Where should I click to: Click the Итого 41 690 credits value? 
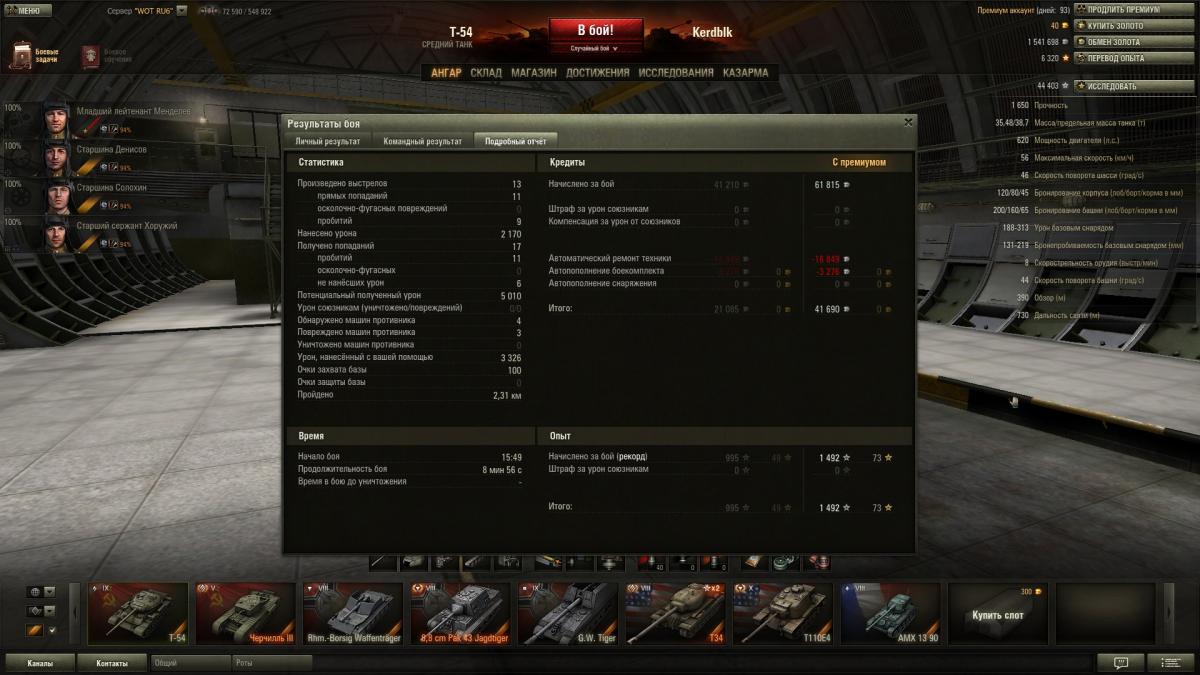coord(827,309)
